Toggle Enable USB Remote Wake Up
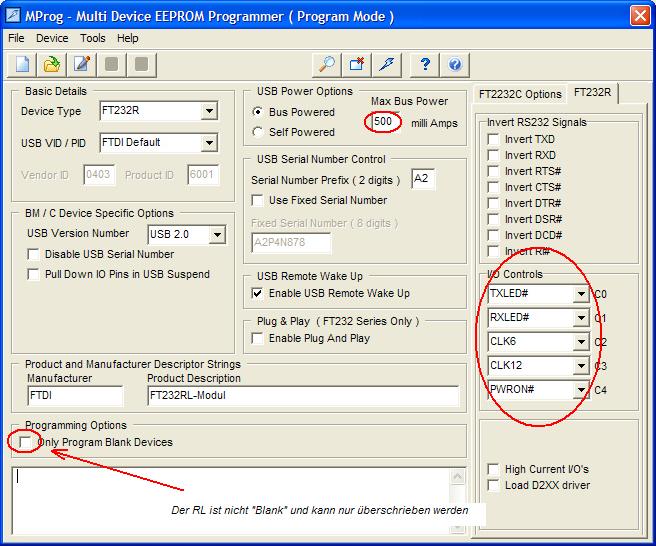656x546 pixels. pos(258,293)
